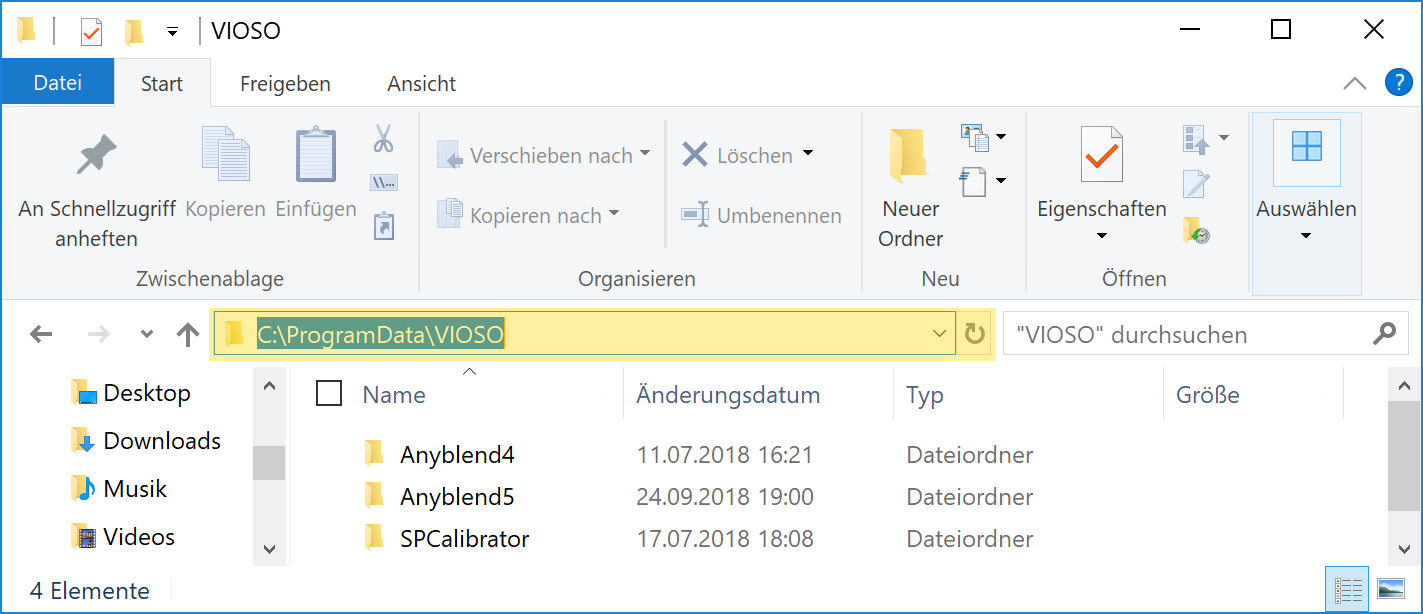Expand the Eigenschaften dropdown arrow
Image resolution: width=1423 pixels, height=614 pixels.
(1102, 236)
